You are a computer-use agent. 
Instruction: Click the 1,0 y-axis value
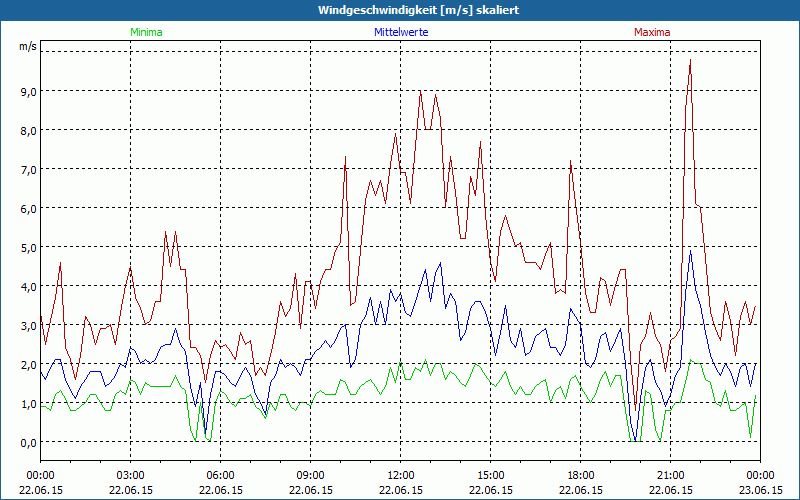[x=29, y=404]
